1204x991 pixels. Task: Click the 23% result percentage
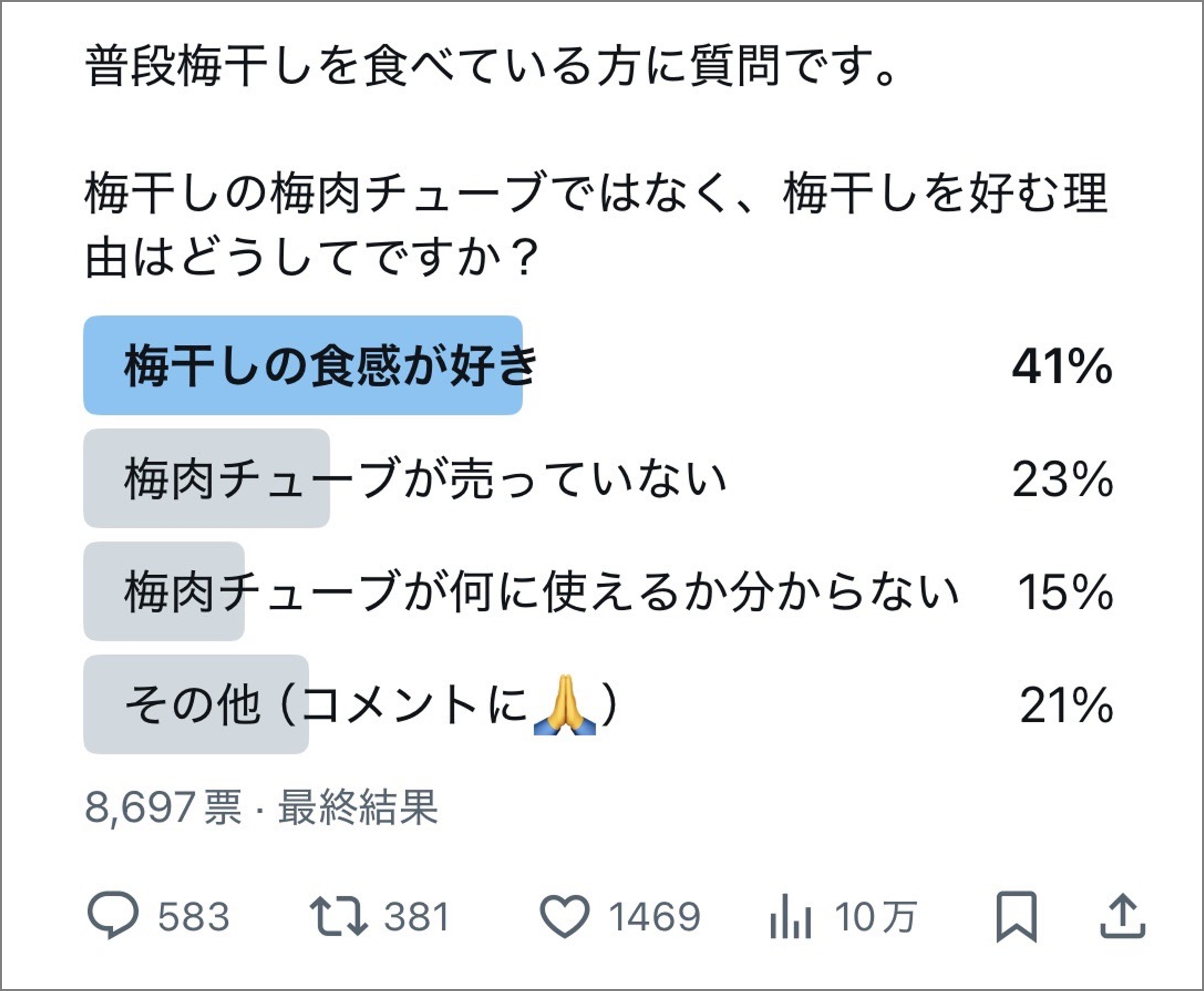pos(1062,479)
